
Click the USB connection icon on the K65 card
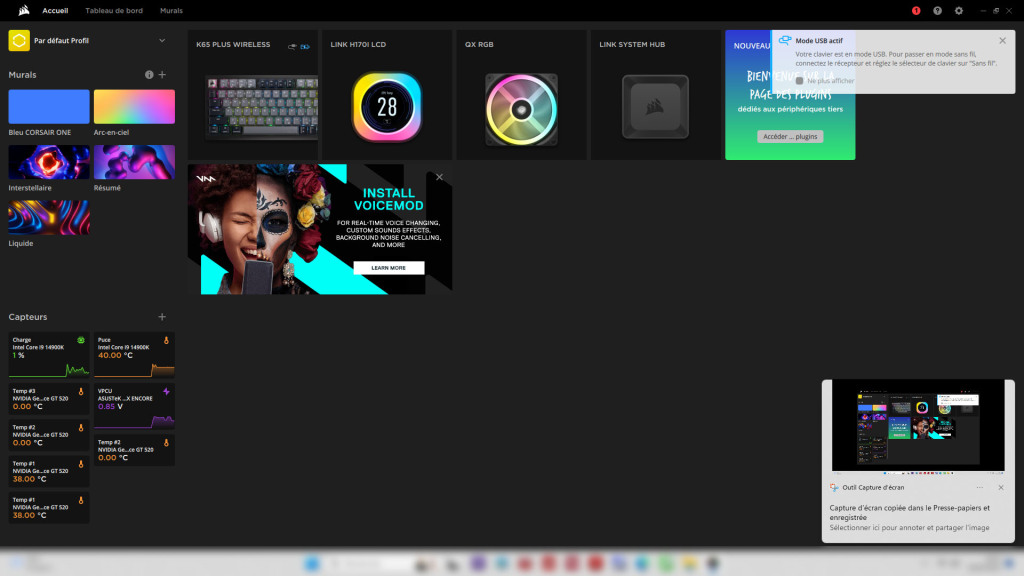tap(293, 46)
